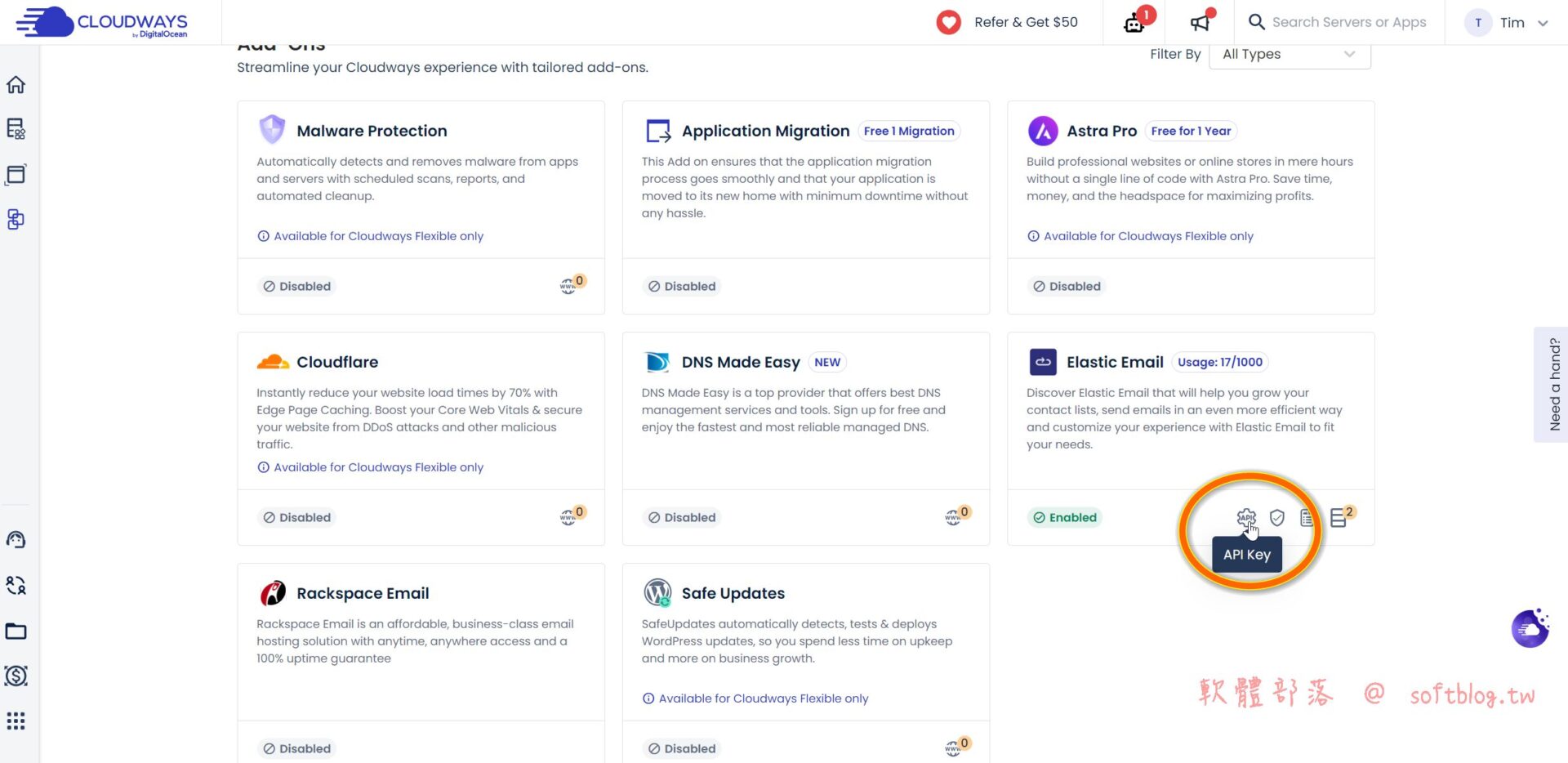Click the Search Servers or Apps field
1568x763 pixels.
point(1348,22)
